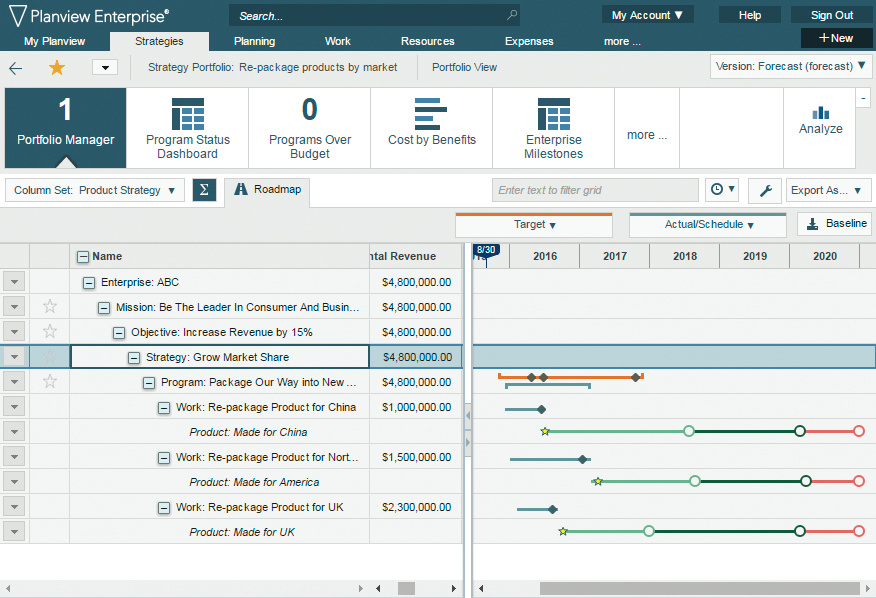
Task: Collapse the Enterprise: ABC tree node
Action: pyautogui.click(x=89, y=283)
